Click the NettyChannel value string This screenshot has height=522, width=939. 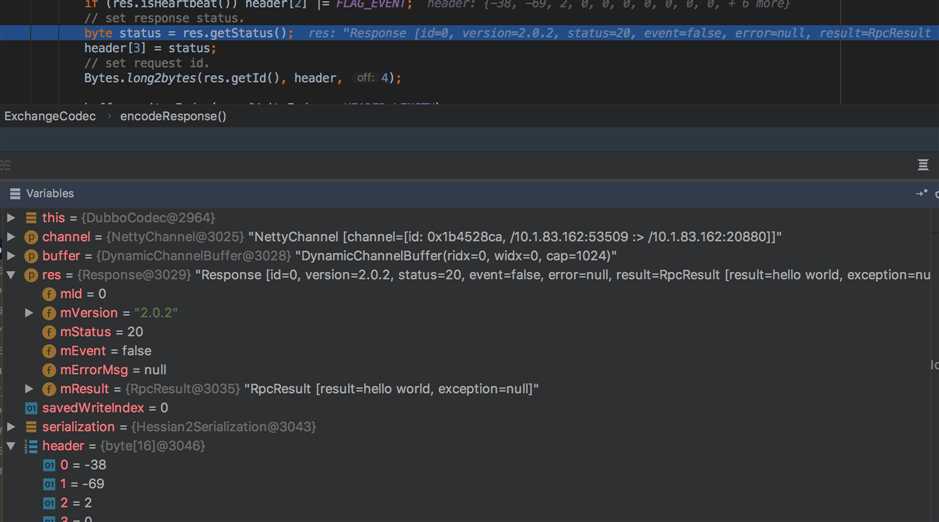(x=514, y=237)
